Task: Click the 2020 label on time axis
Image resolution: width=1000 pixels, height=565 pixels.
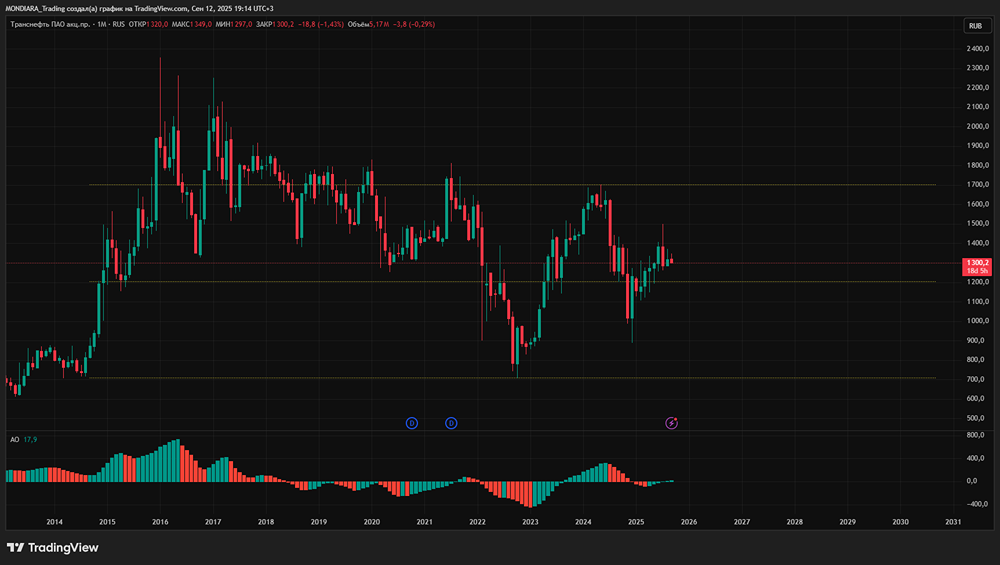Action: [372, 522]
